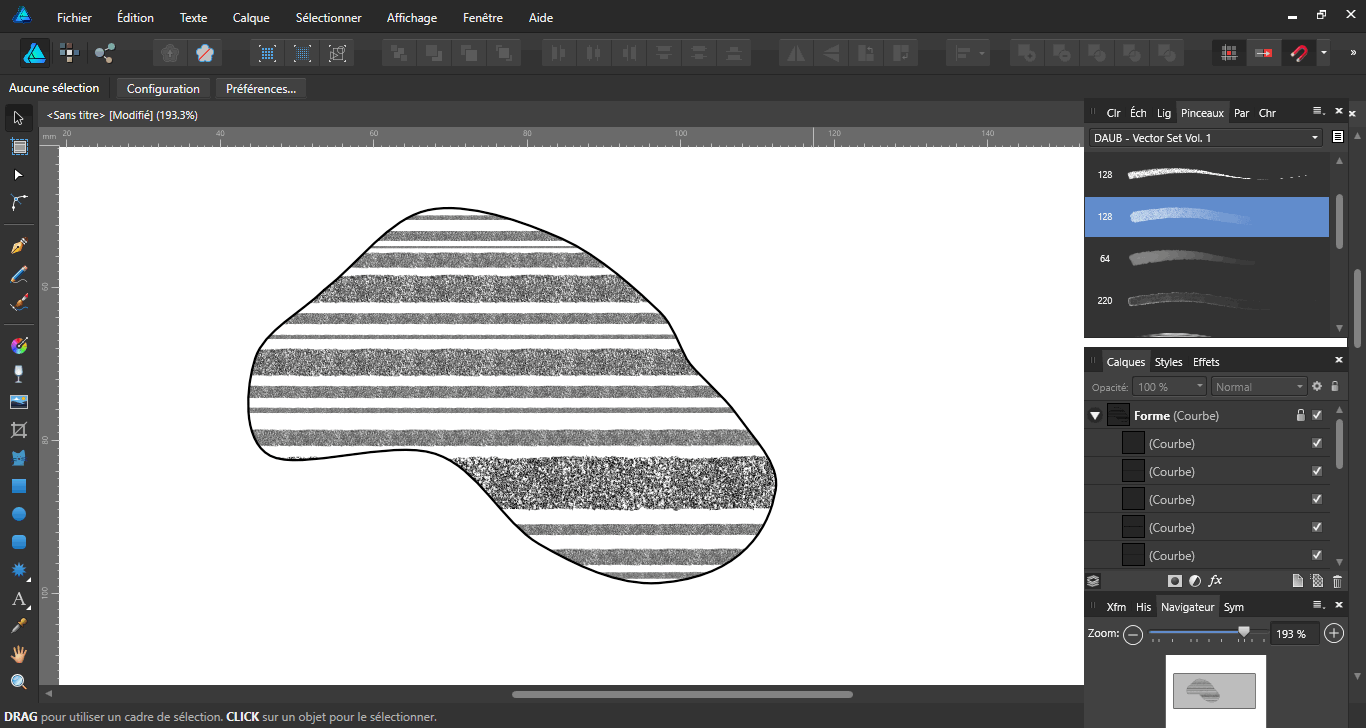Switch to the Styles tab
1366x728 pixels.
(1168, 362)
